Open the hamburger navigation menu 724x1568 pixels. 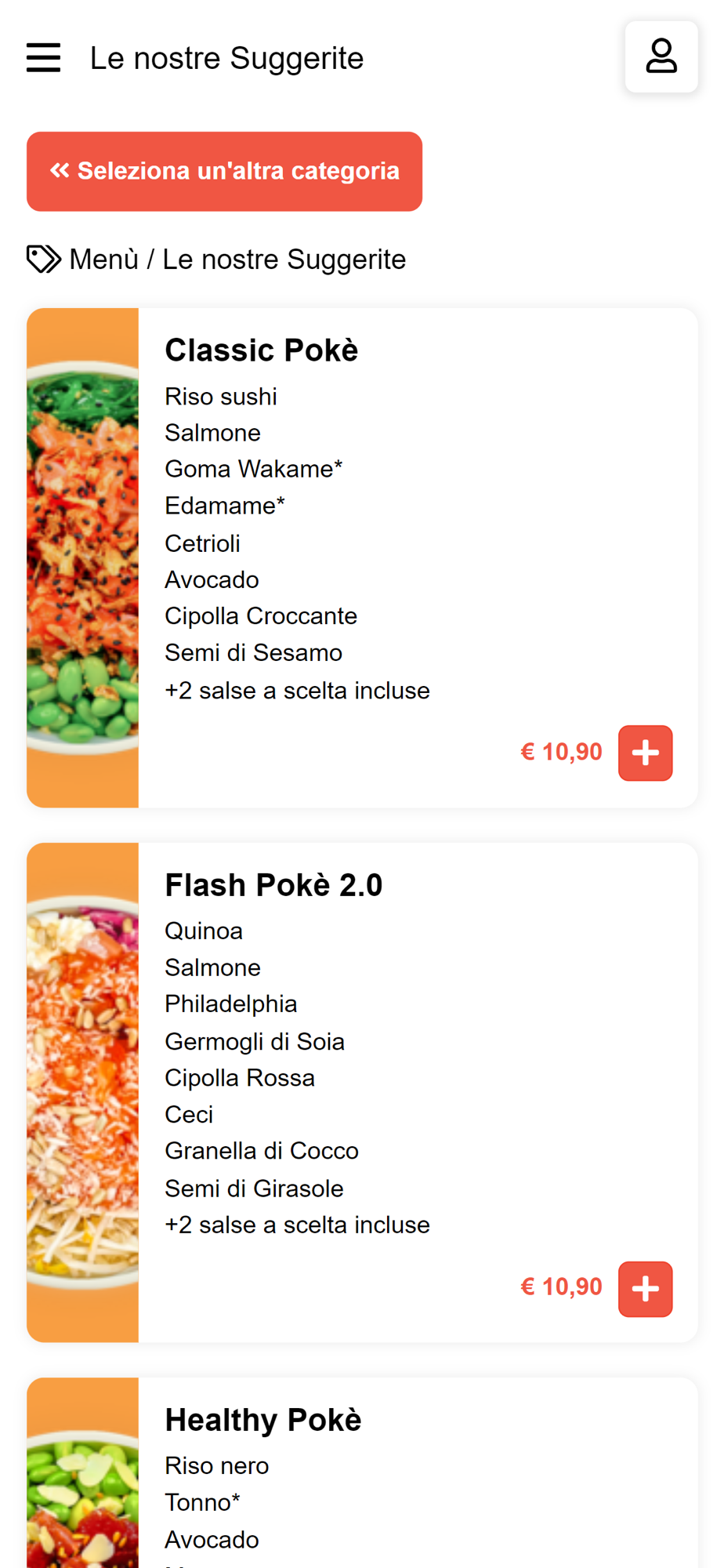pyautogui.click(x=43, y=58)
